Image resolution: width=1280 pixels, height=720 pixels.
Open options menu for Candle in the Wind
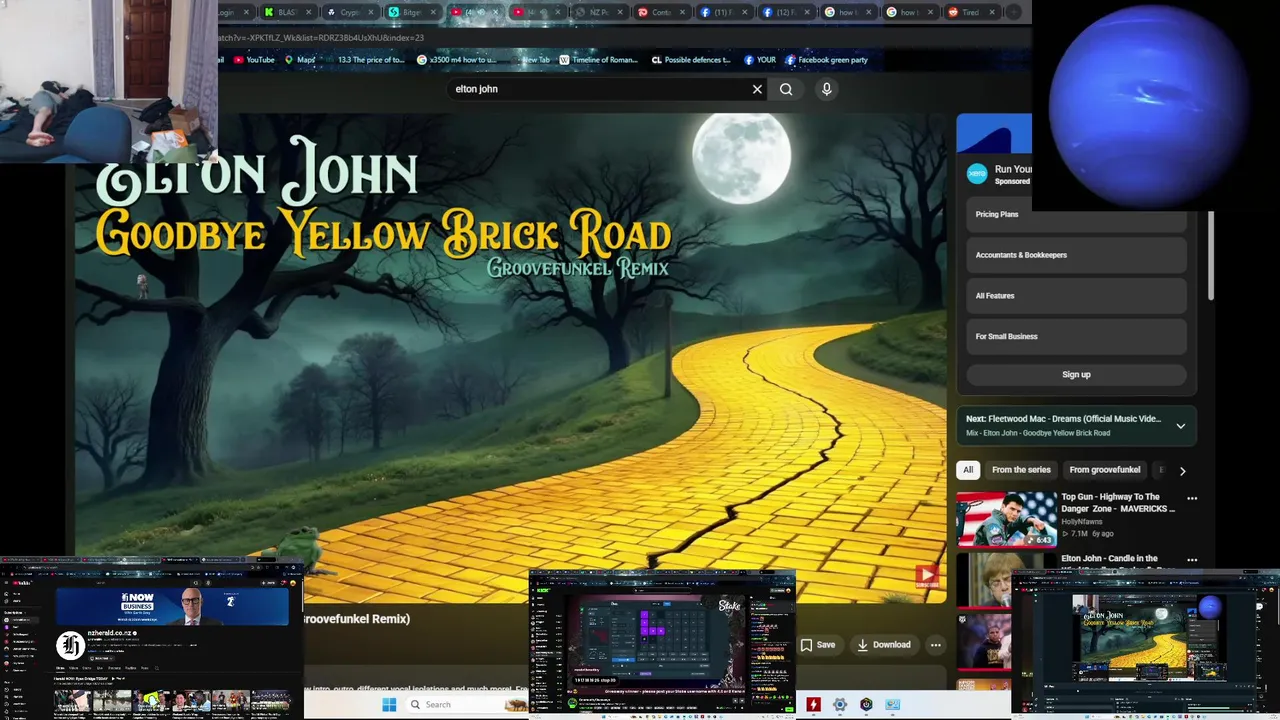pos(1191,560)
